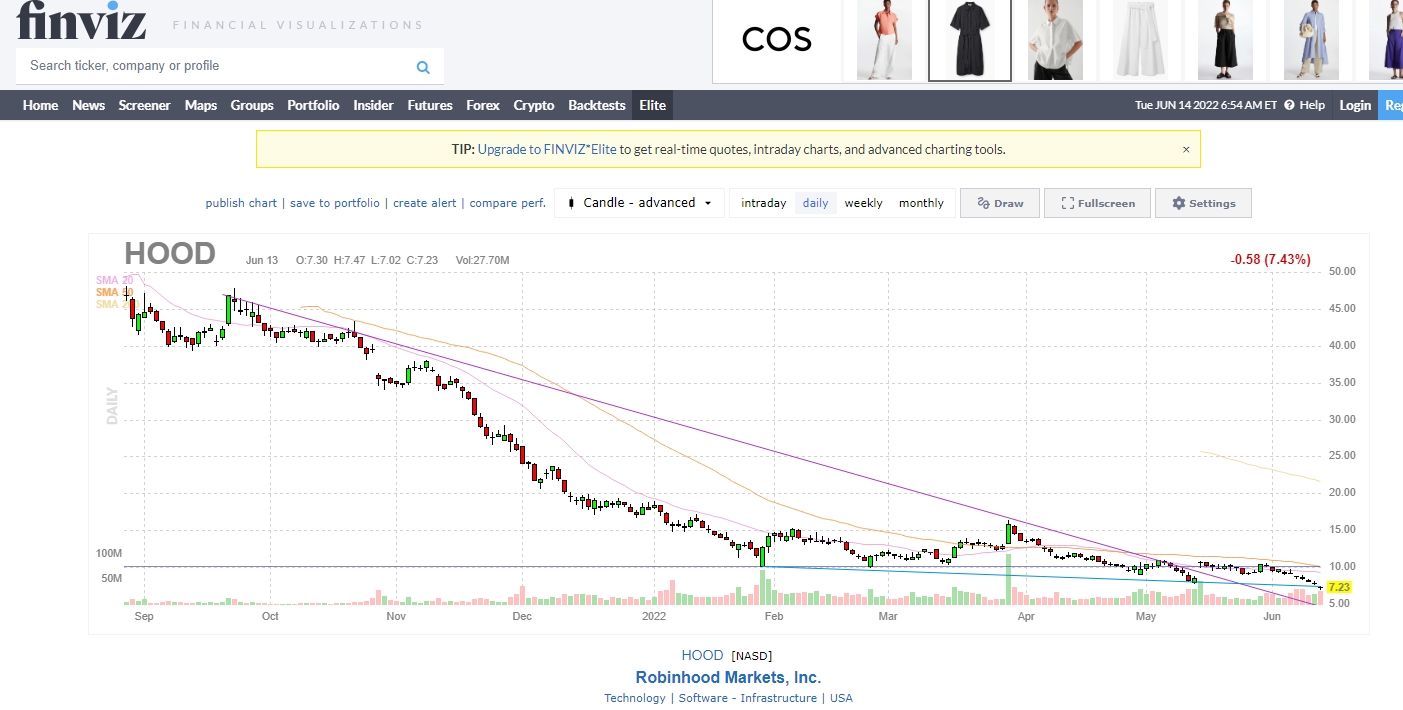
Task: Click the date and time text in the navbar
Action: pos(1206,105)
